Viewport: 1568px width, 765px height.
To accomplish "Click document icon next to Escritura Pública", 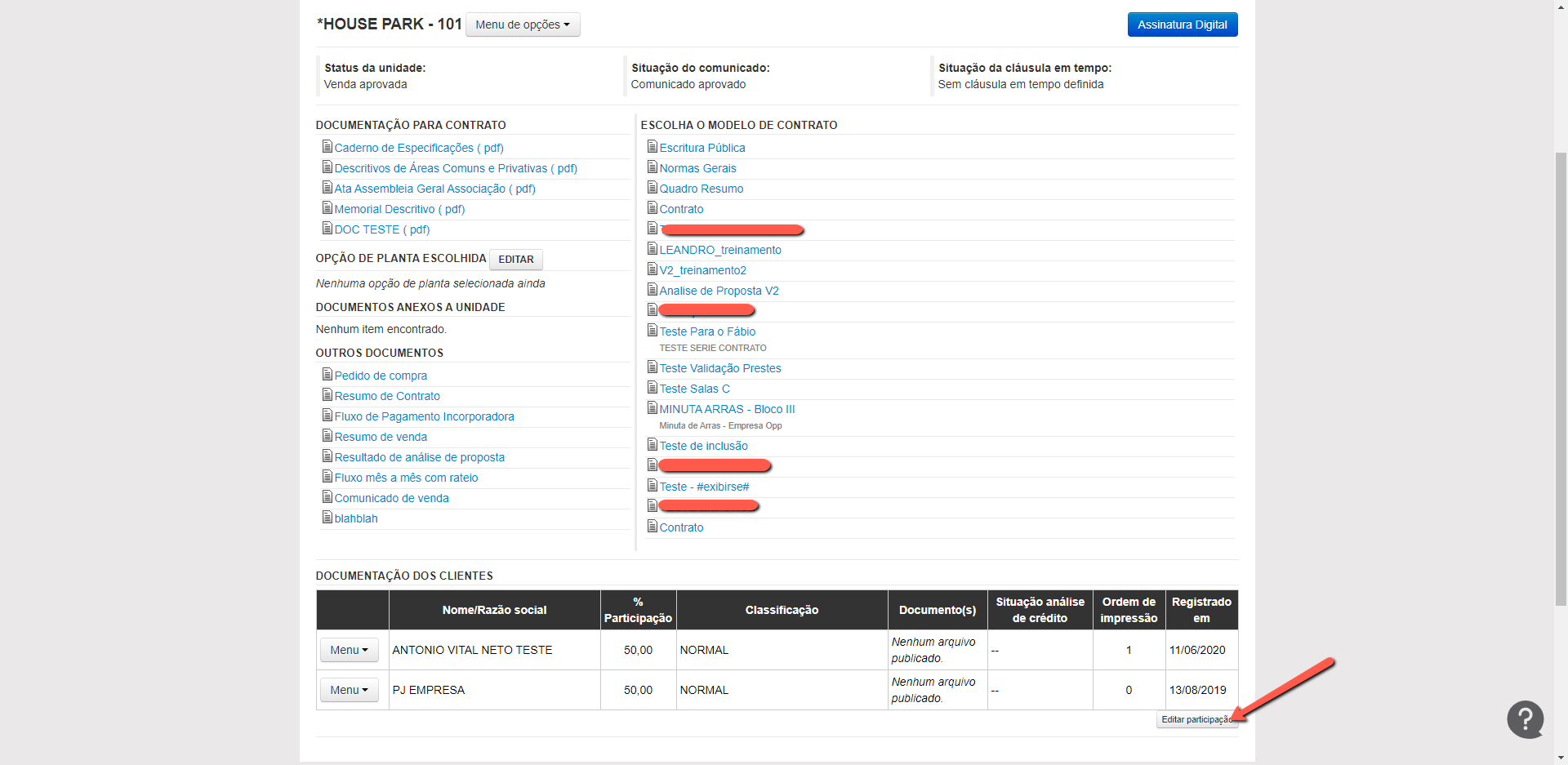I will click(x=652, y=147).
